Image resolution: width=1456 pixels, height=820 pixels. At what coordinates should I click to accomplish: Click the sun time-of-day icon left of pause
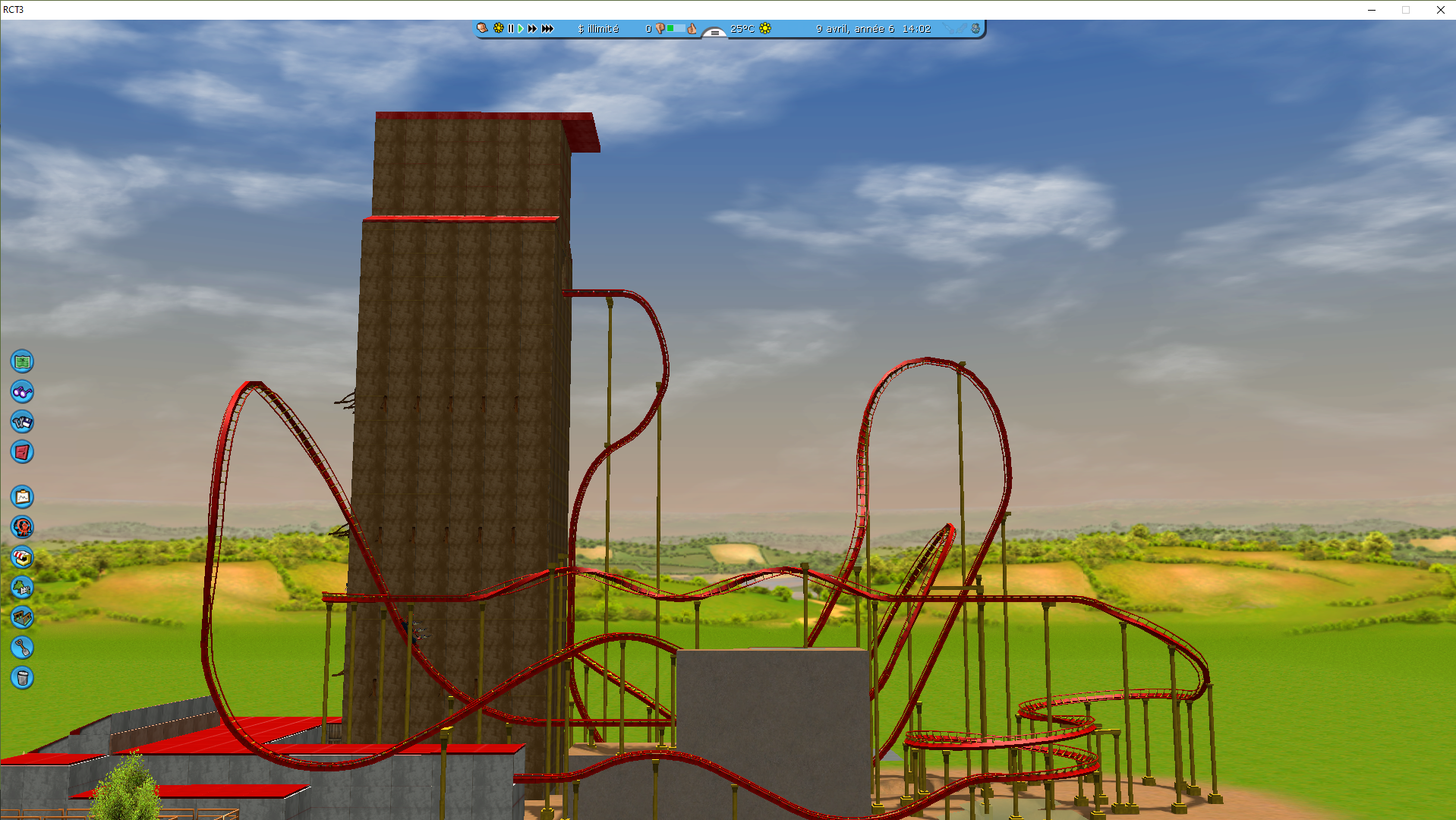498,28
